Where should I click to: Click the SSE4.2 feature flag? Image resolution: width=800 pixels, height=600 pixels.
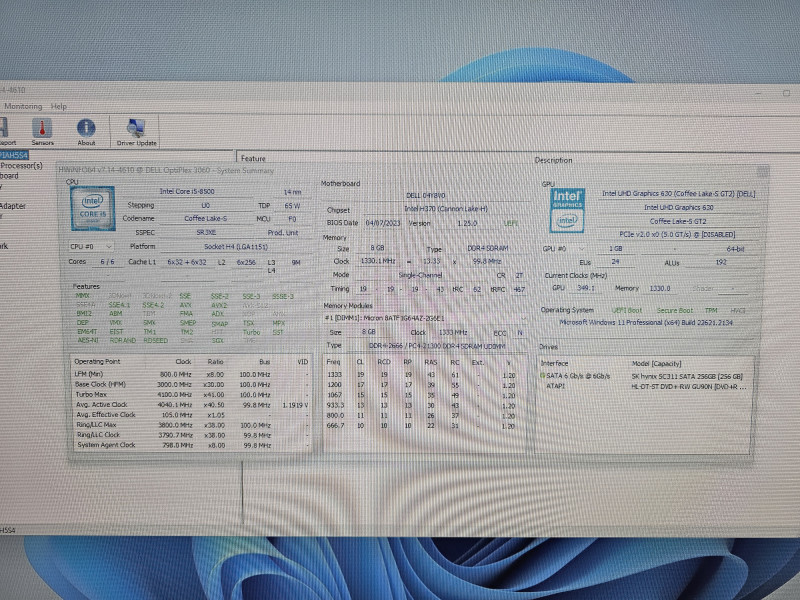click(153, 305)
